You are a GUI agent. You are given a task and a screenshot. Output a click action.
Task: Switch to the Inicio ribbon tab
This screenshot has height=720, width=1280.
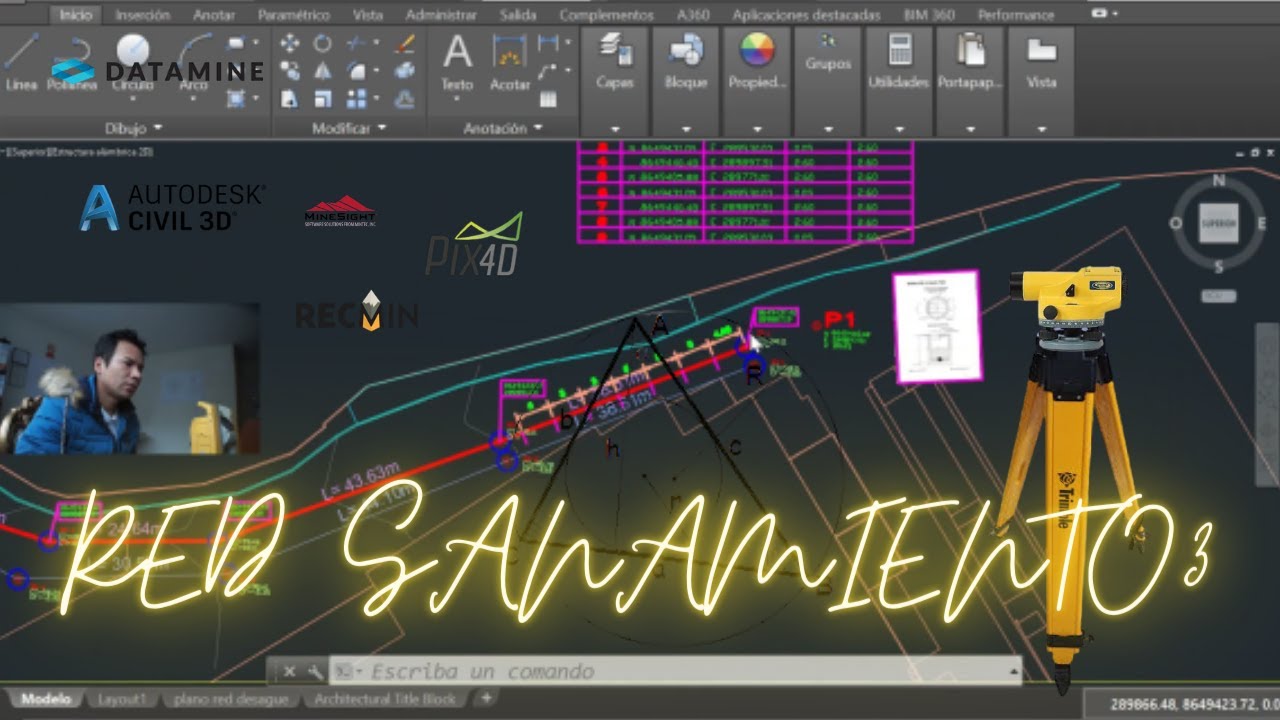tap(75, 15)
